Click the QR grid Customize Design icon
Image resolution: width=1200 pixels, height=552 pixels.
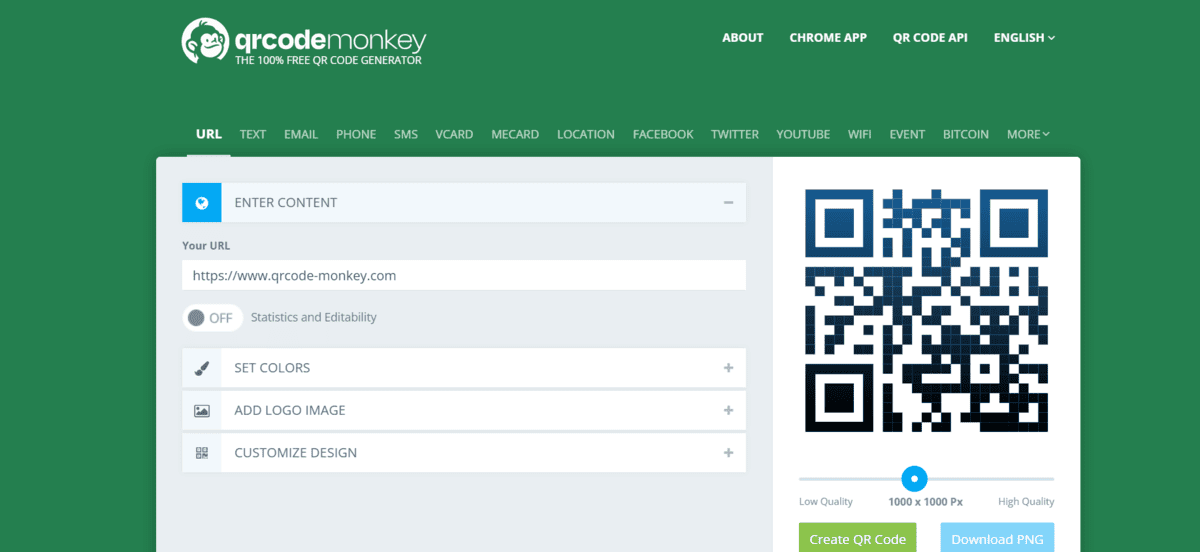(x=202, y=453)
